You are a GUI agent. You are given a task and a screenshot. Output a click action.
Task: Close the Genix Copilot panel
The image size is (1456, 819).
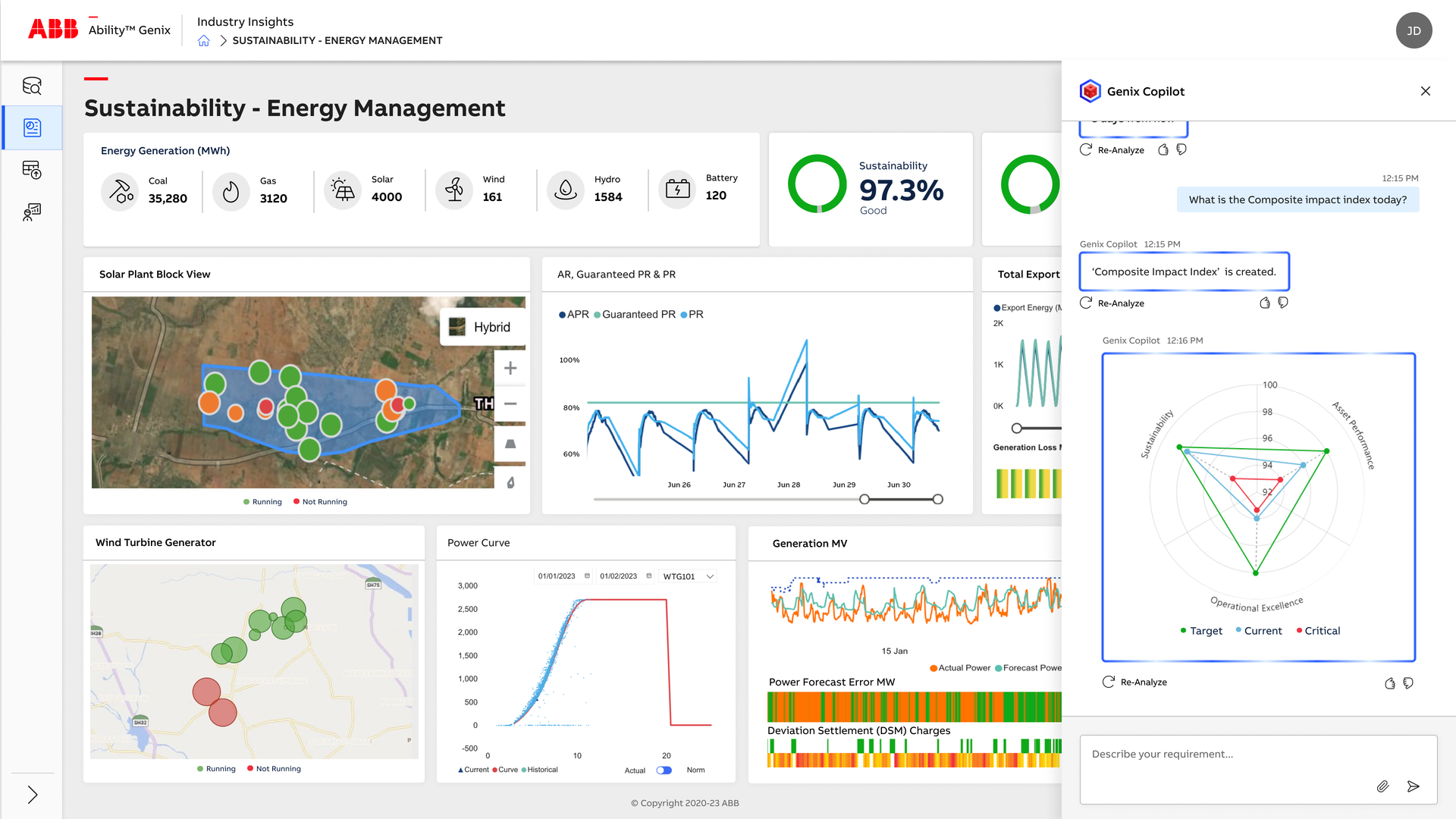click(1426, 90)
